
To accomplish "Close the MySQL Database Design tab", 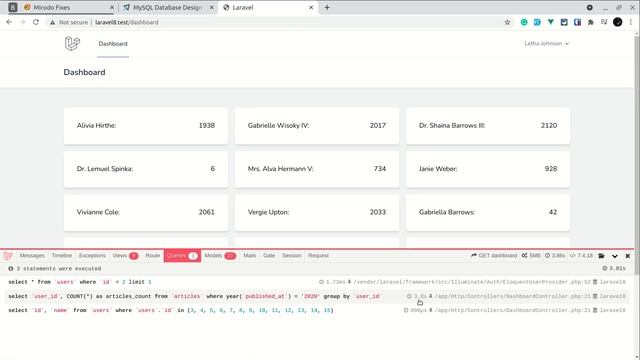I will point(211,7).
